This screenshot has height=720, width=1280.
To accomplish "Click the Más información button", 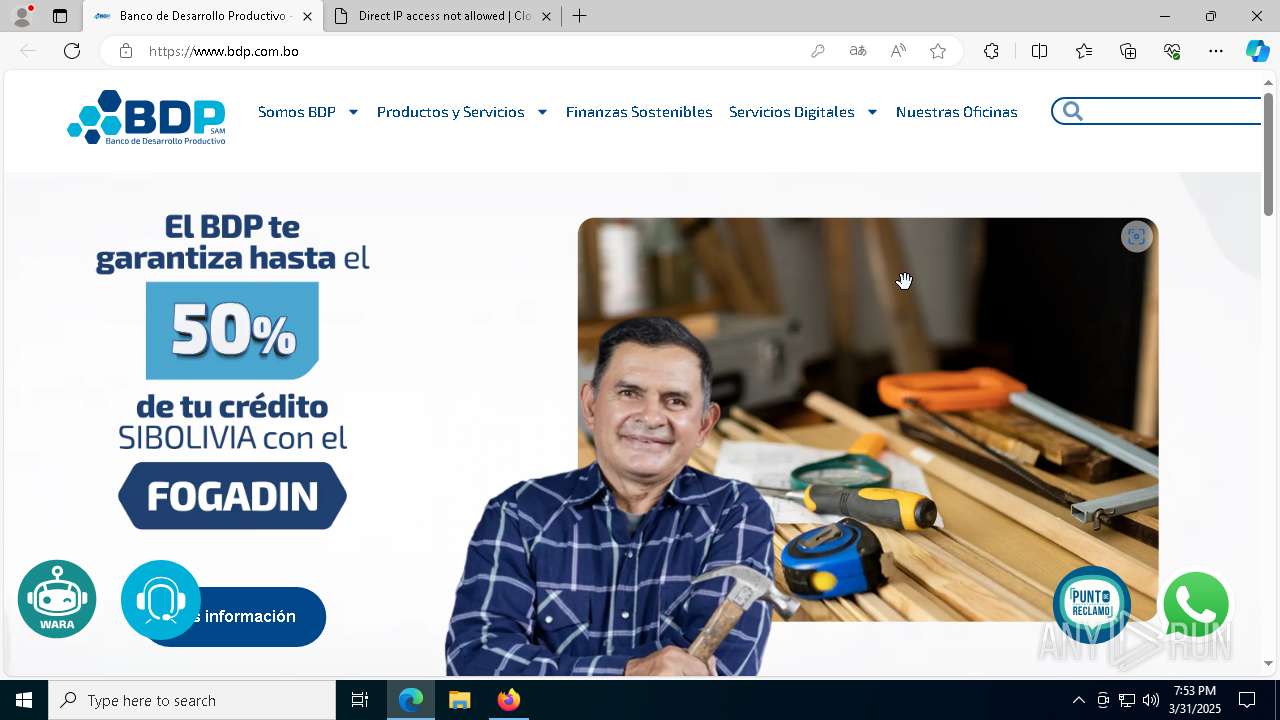I will click(x=235, y=617).
